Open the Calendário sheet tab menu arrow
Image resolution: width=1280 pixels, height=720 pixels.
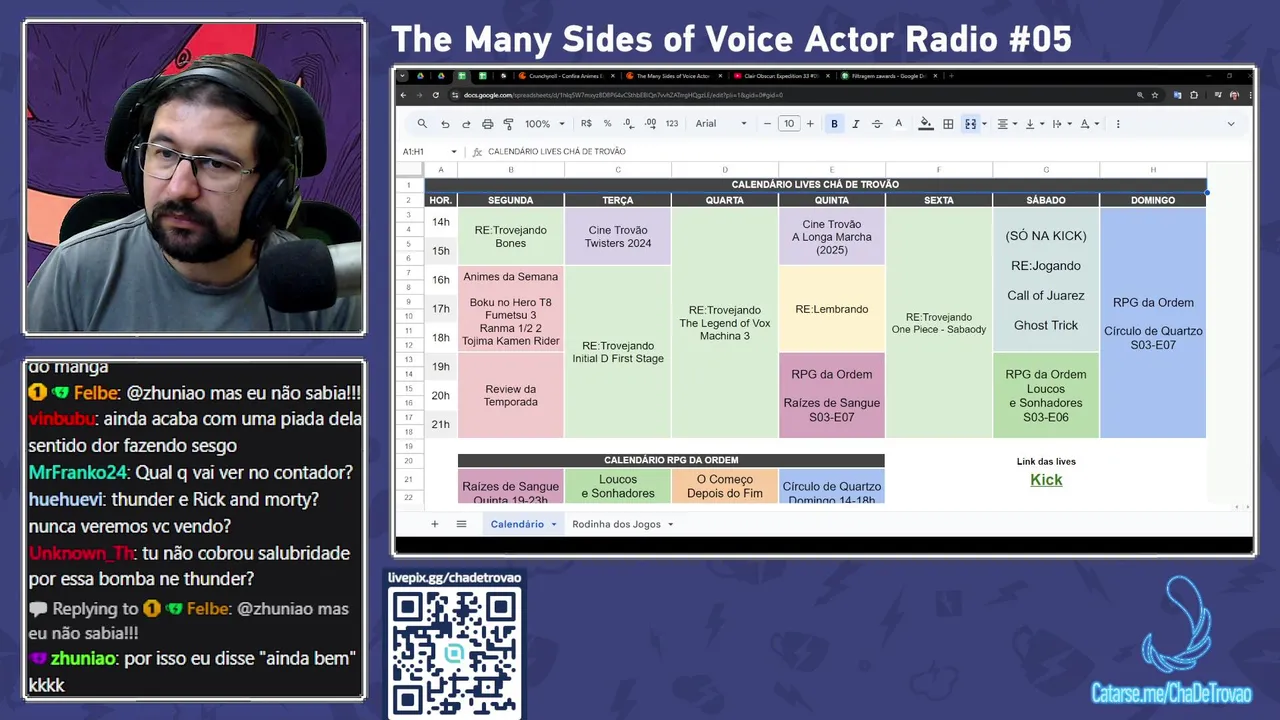(553, 524)
